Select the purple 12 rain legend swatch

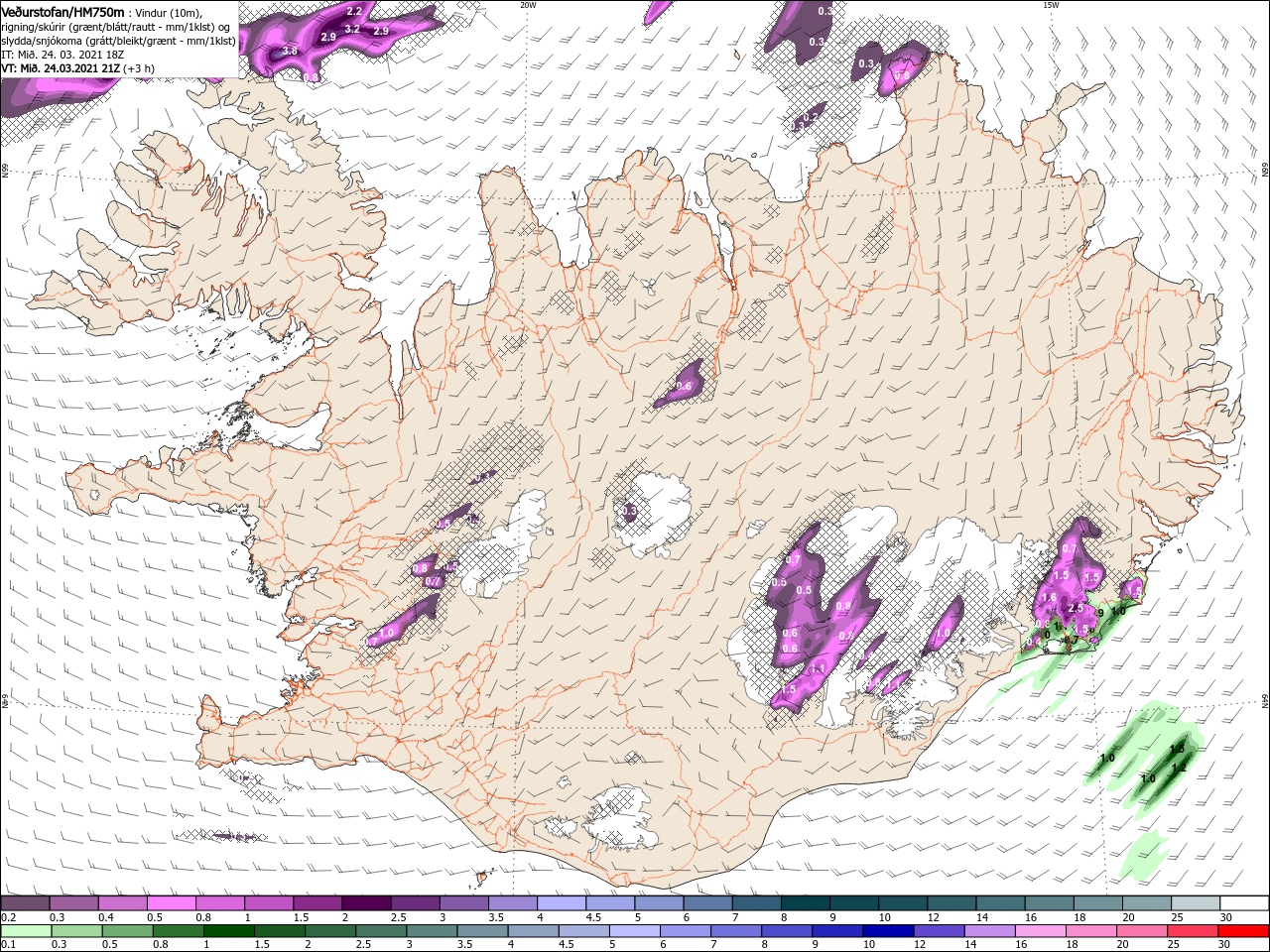click(940, 931)
